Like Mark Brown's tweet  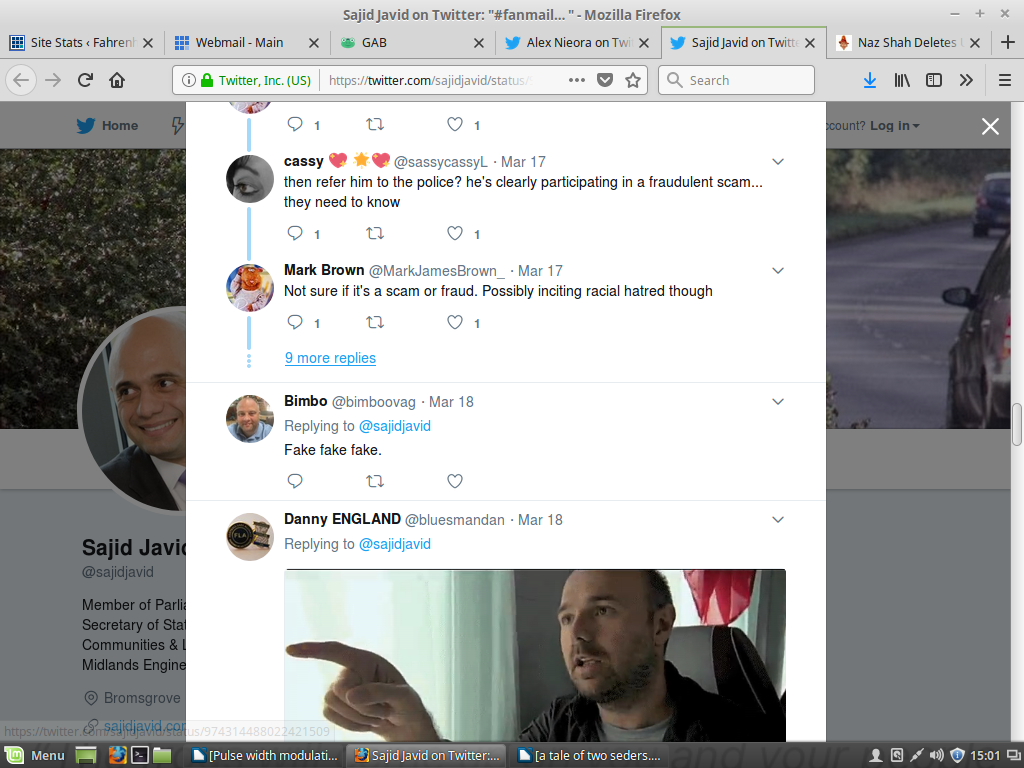pyautogui.click(x=455, y=323)
